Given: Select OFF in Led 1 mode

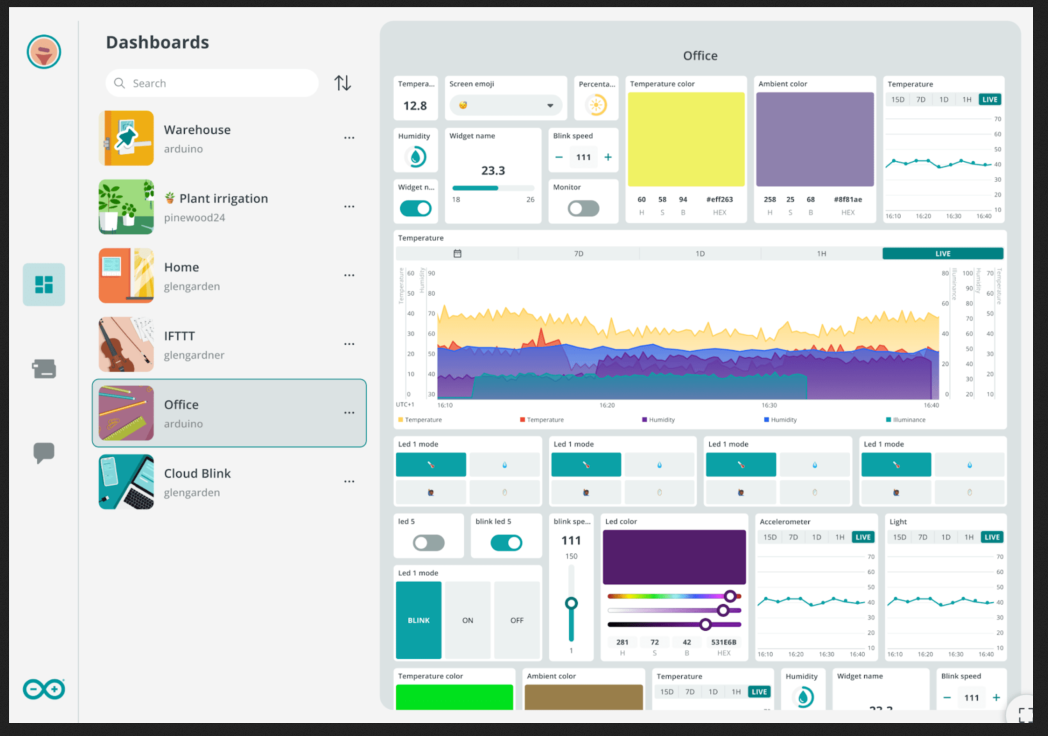Looking at the screenshot, I should 517,620.
